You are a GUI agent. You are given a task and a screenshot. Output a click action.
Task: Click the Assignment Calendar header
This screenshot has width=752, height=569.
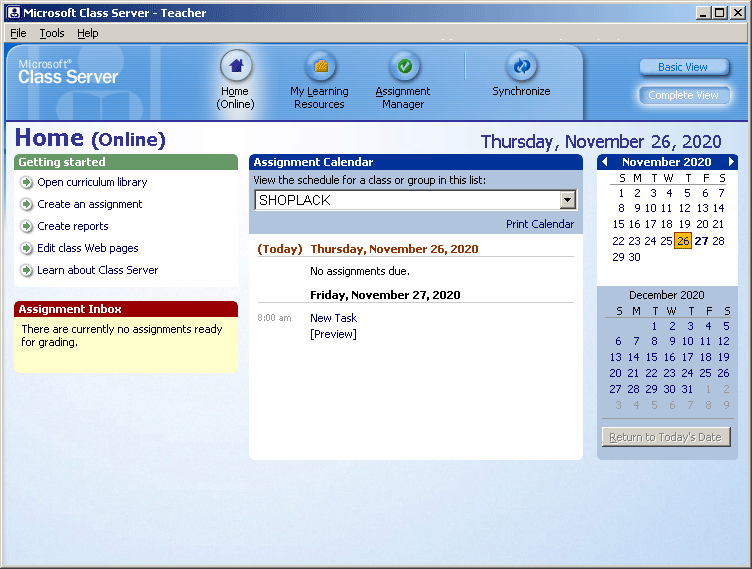415,162
